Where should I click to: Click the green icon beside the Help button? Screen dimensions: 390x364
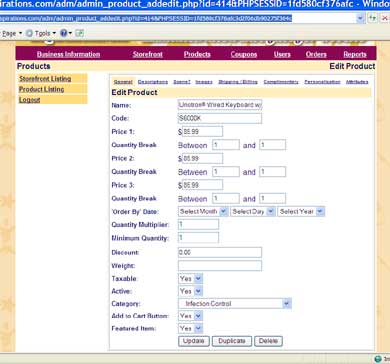click(x=79, y=33)
